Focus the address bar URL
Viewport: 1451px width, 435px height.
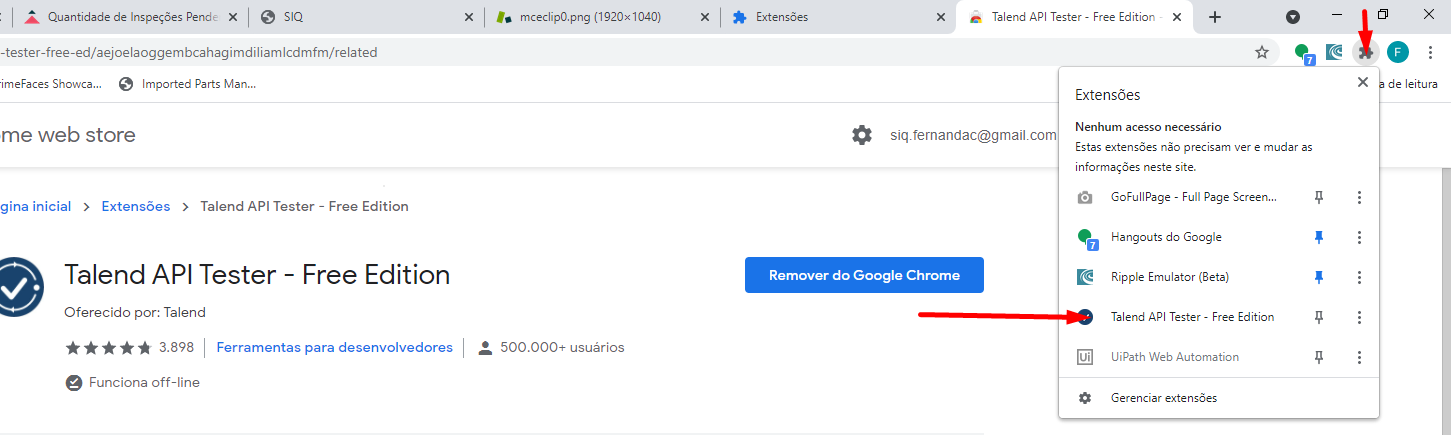coord(620,52)
